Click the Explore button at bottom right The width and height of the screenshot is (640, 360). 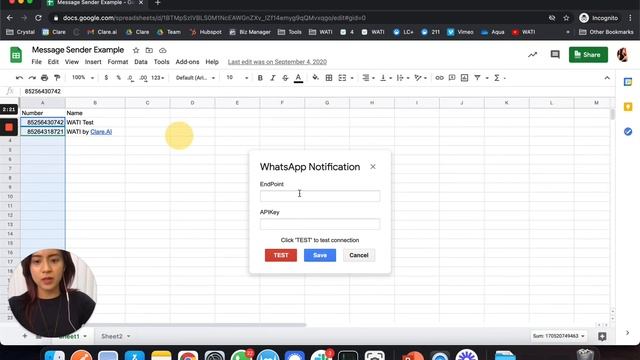pos(602,336)
